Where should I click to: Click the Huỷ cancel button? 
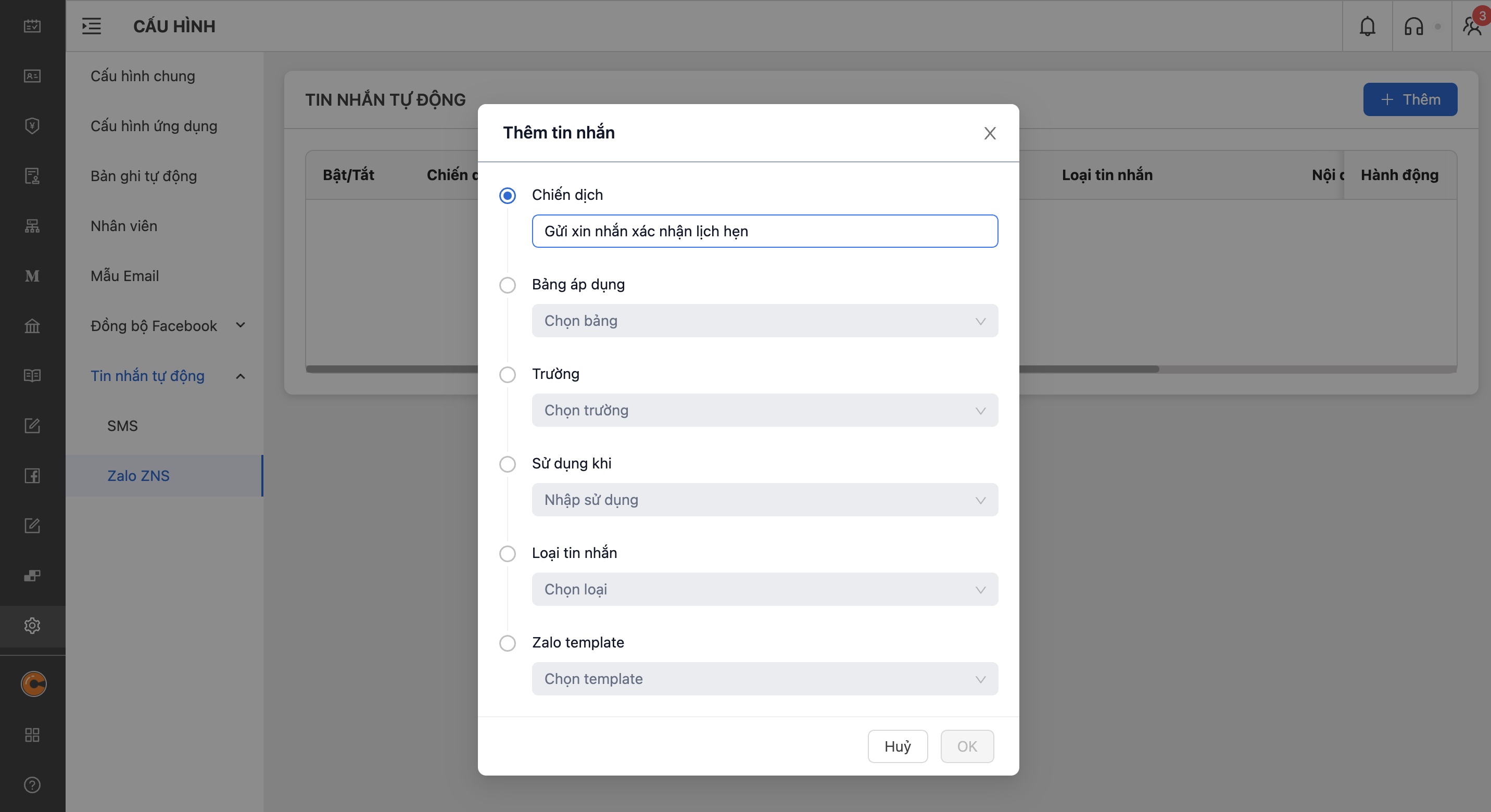(x=897, y=746)
